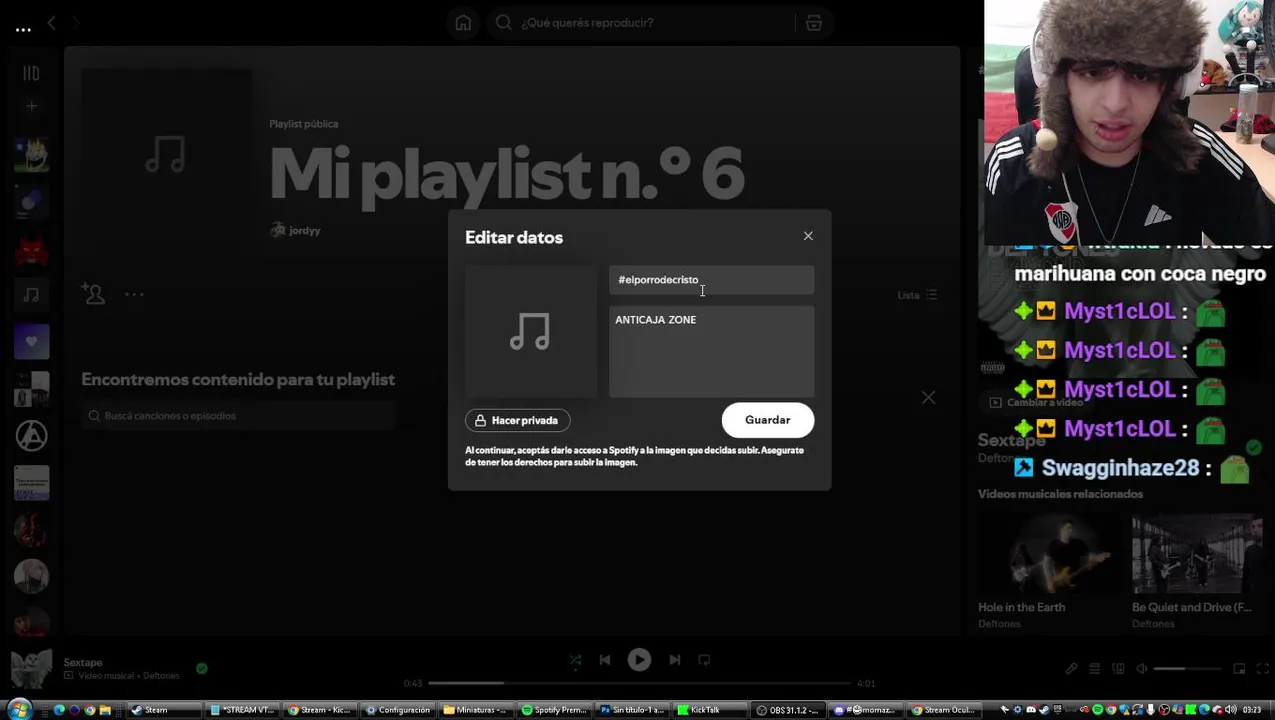Screen dimensions: 1275x720
Task: Toggle the green saved checkmark for Sextape
Action: (x=202, y=668)
